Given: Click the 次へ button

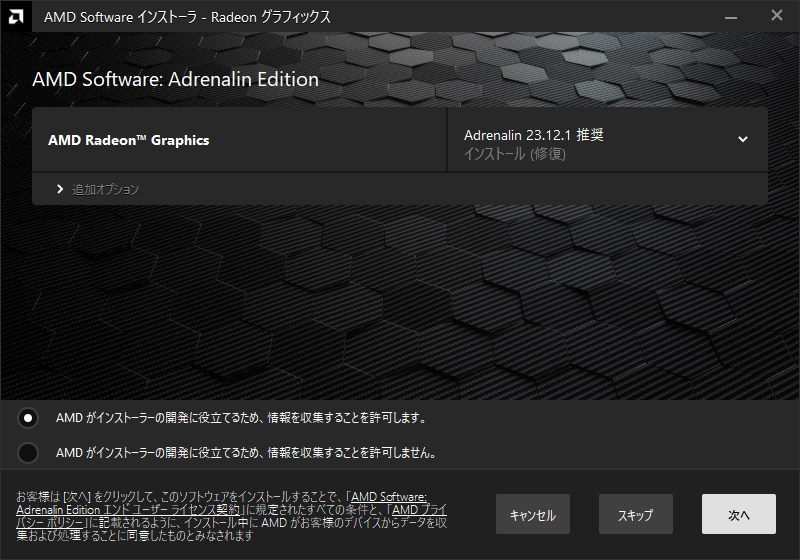Looking at the screenshot, I should [x=739, y=514].
